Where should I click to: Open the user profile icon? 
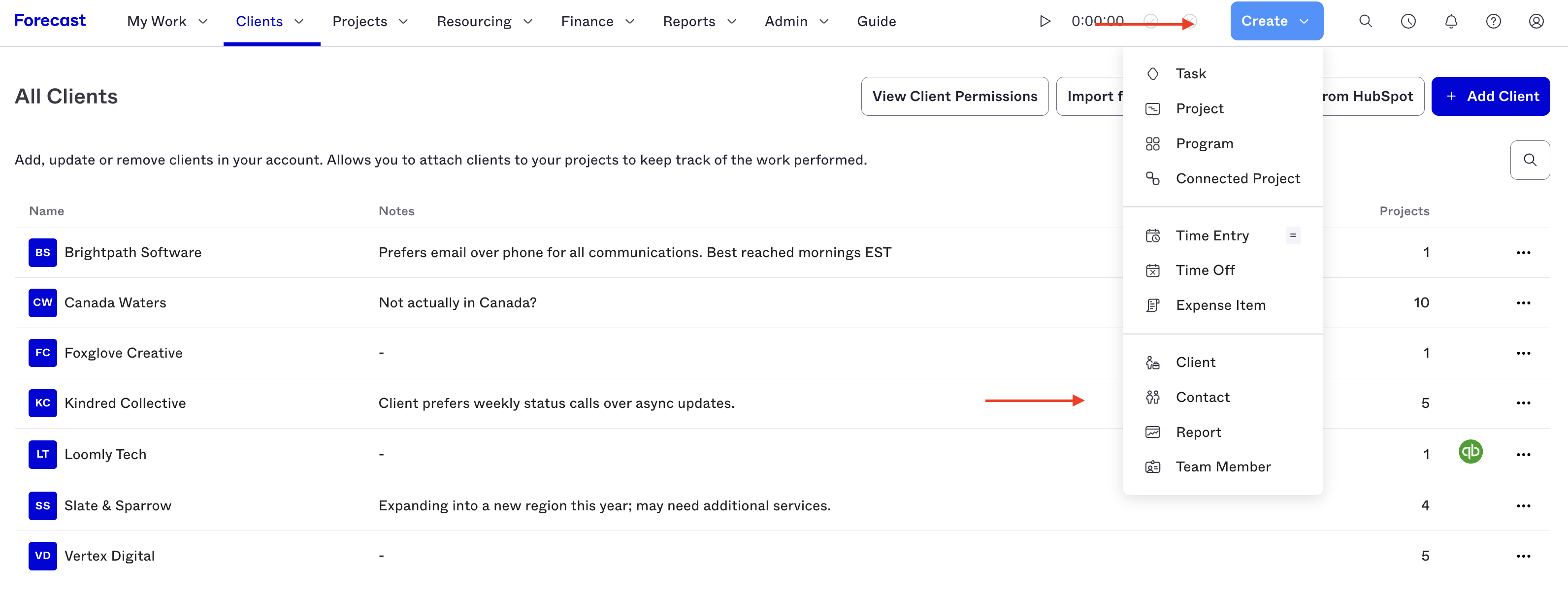point(1535,21)
